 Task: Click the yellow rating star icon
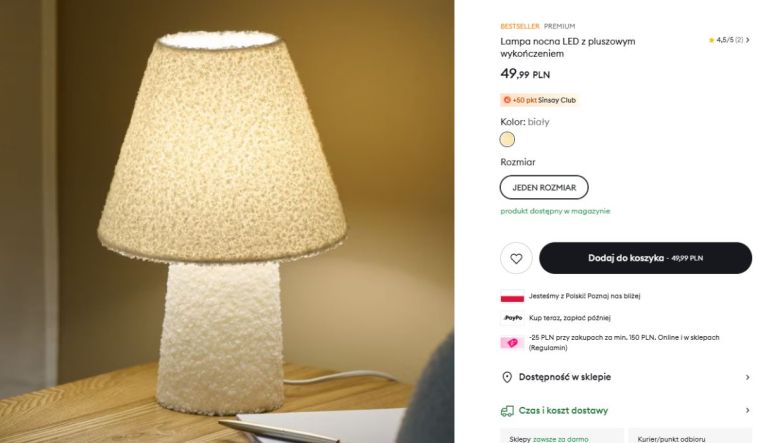pos(711,40)
